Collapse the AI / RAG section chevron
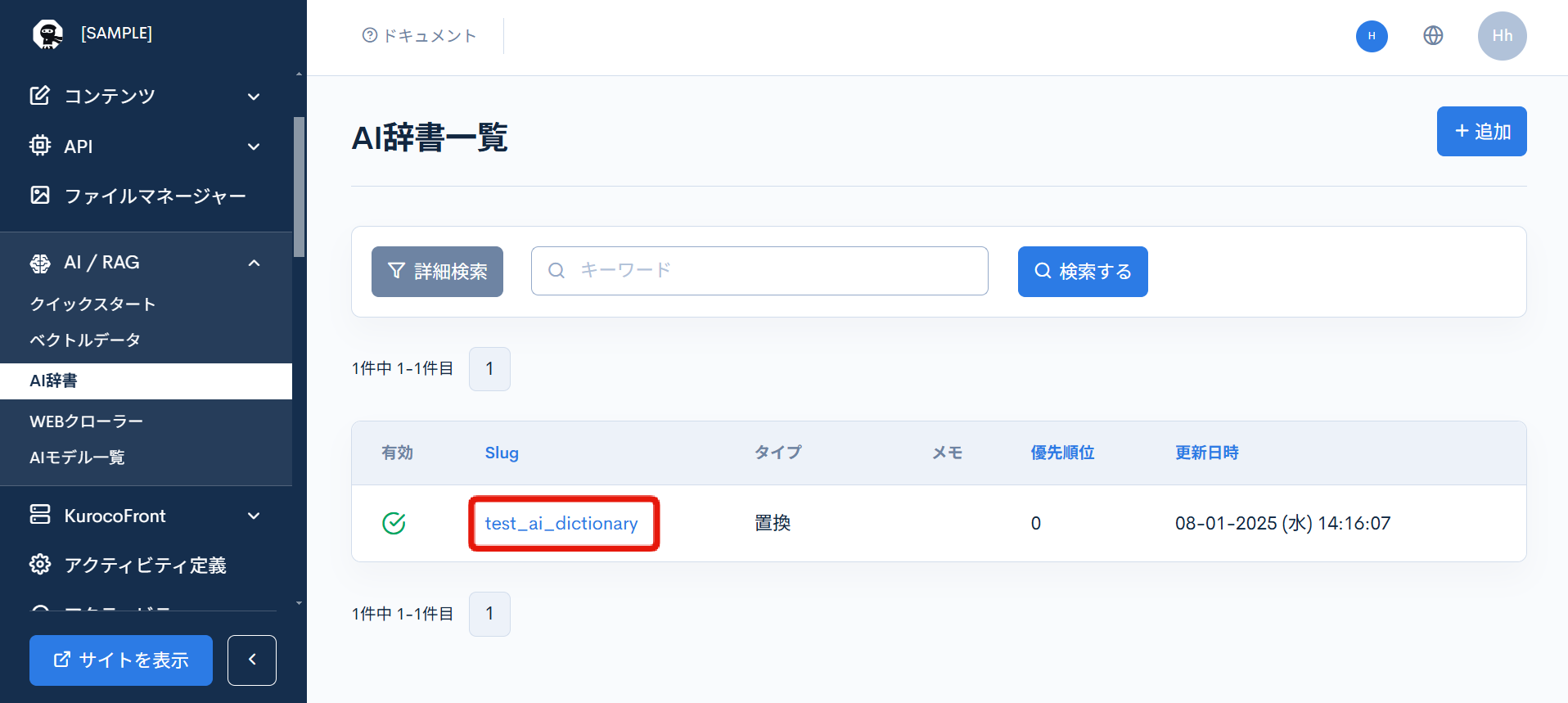 click(254, 263)
